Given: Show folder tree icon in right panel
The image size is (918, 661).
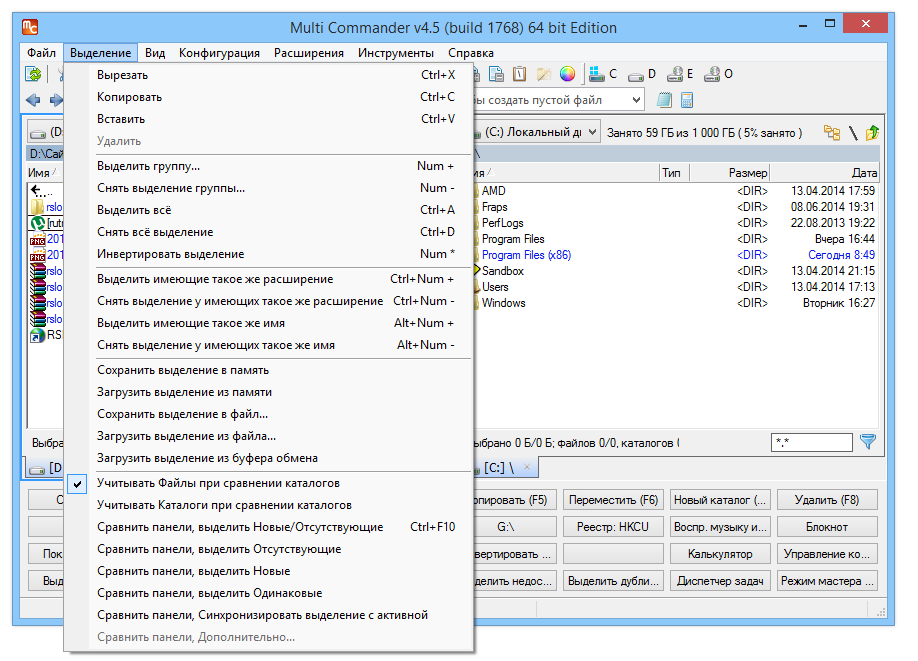Looking at the screenshot, I should [831, 132].
